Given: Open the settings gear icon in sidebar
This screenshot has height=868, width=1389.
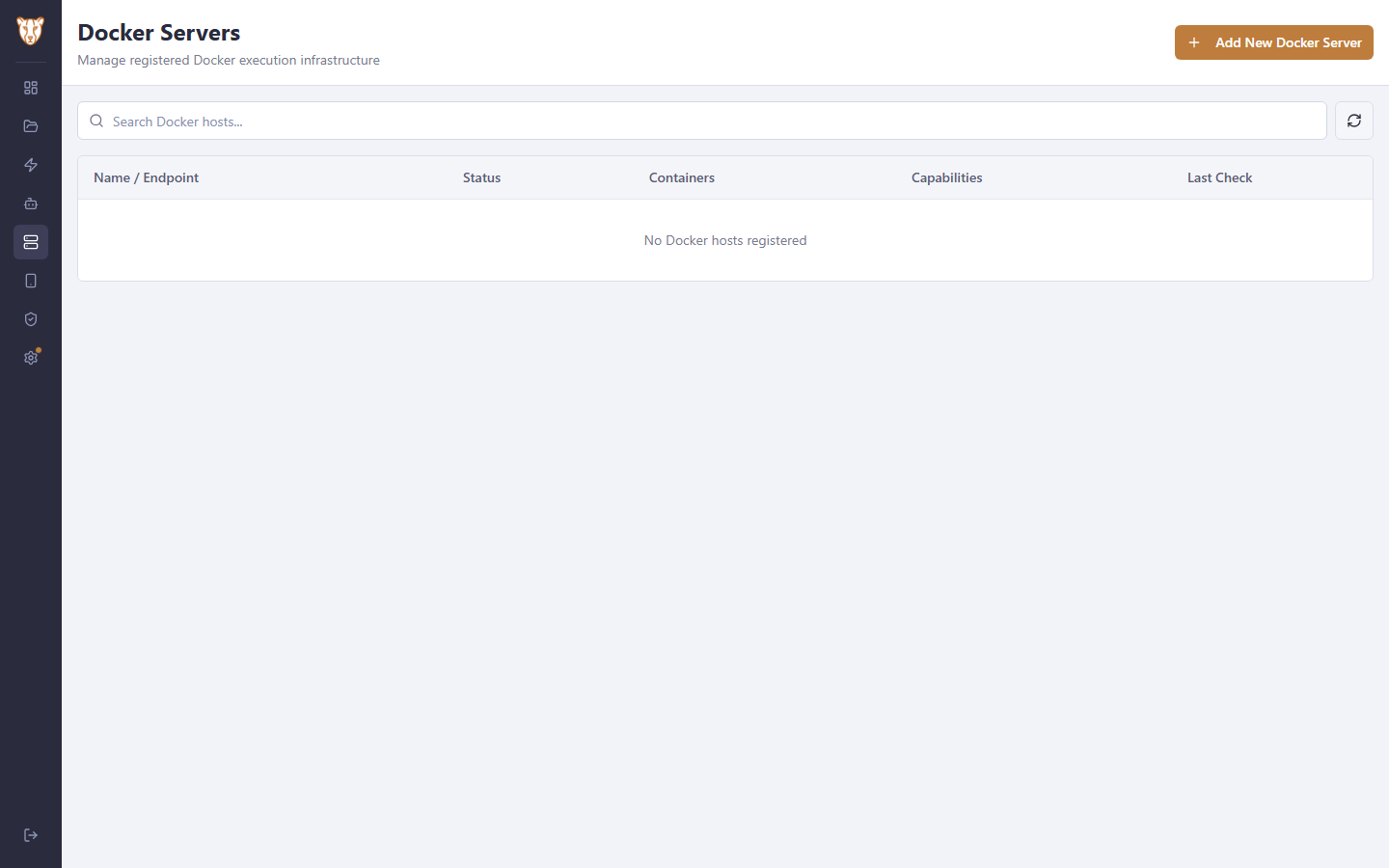Looking at the screenshot, I should [31, 358].
